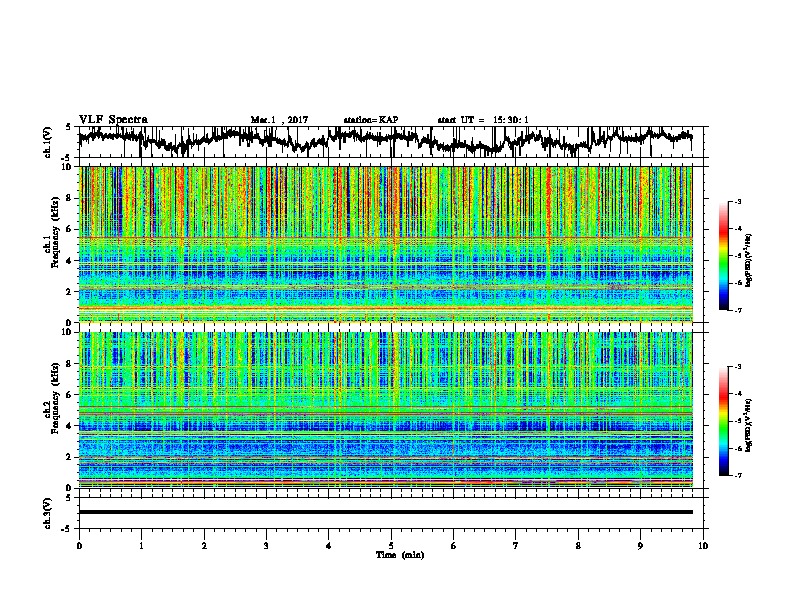Click the "-7" value on ch.1 color bar
The width and height of the screenshot is (792, 612).
[x=738, y=310]
